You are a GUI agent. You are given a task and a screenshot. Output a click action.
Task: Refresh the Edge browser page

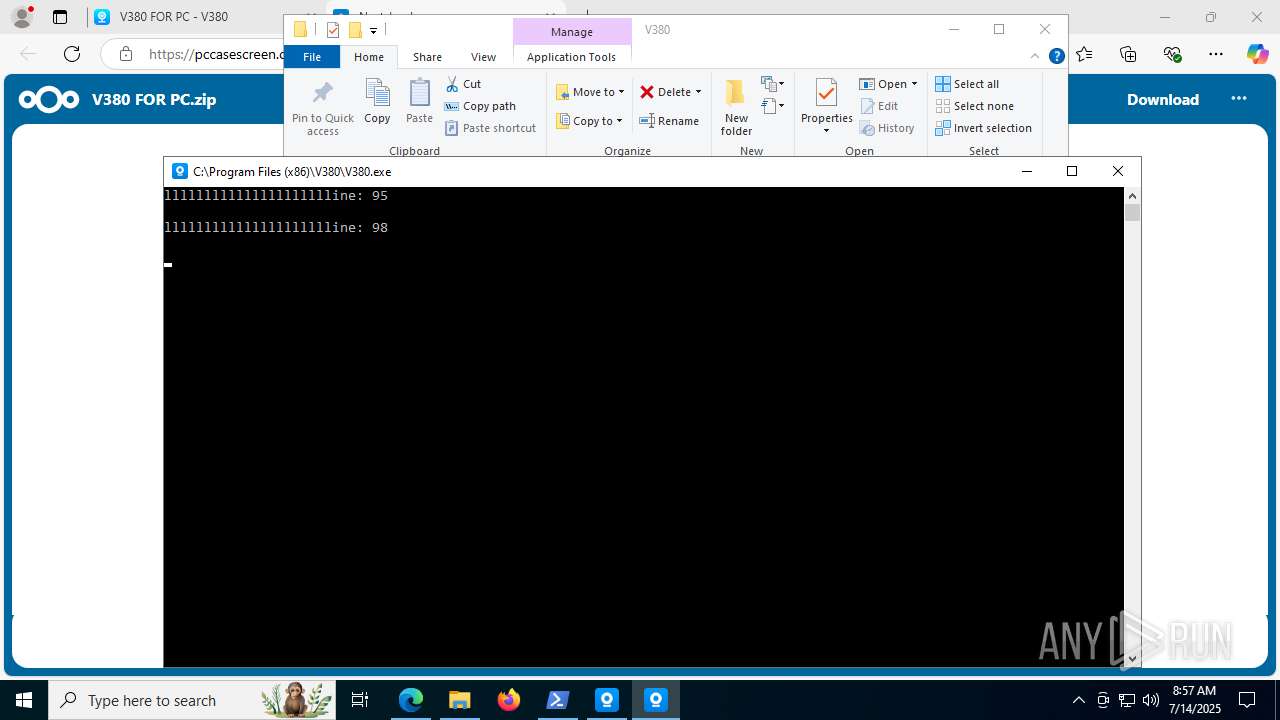coord(71,54)
